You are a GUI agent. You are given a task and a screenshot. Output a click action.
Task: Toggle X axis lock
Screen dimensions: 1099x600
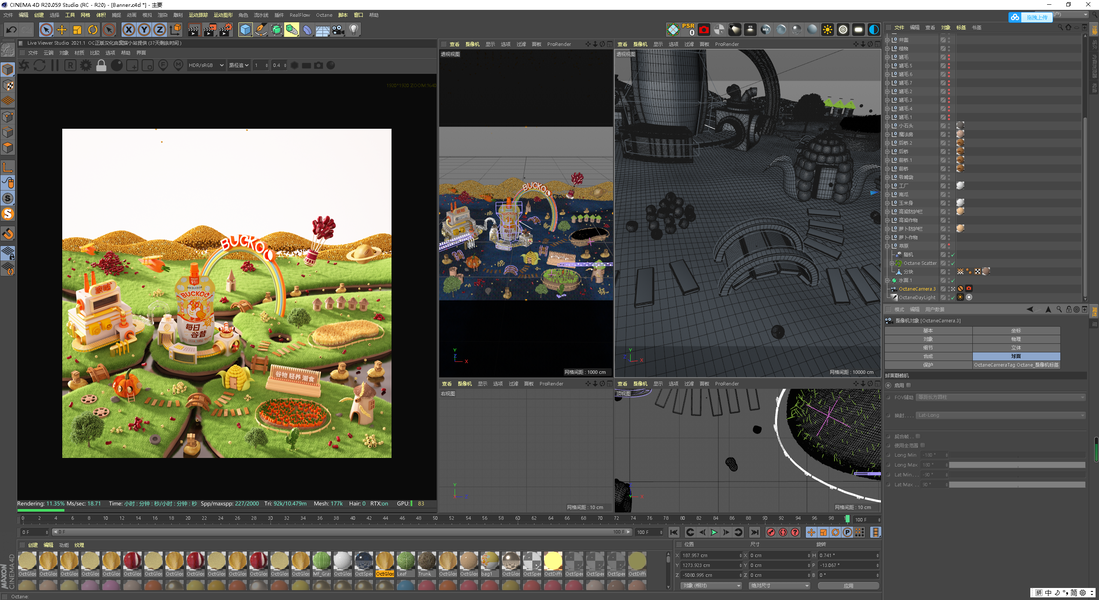[128, 29]
